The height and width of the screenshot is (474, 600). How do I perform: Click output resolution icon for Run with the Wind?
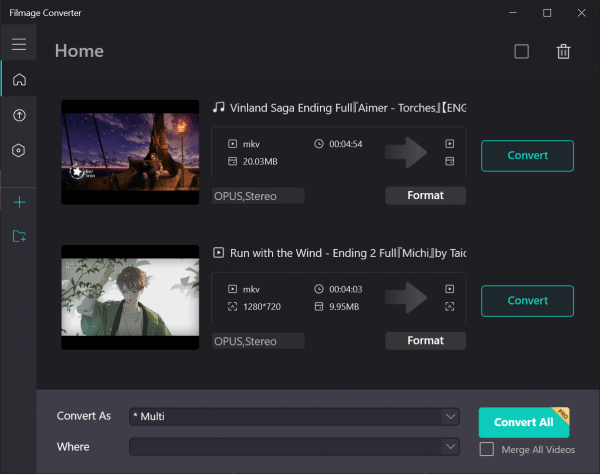[450, 306]
